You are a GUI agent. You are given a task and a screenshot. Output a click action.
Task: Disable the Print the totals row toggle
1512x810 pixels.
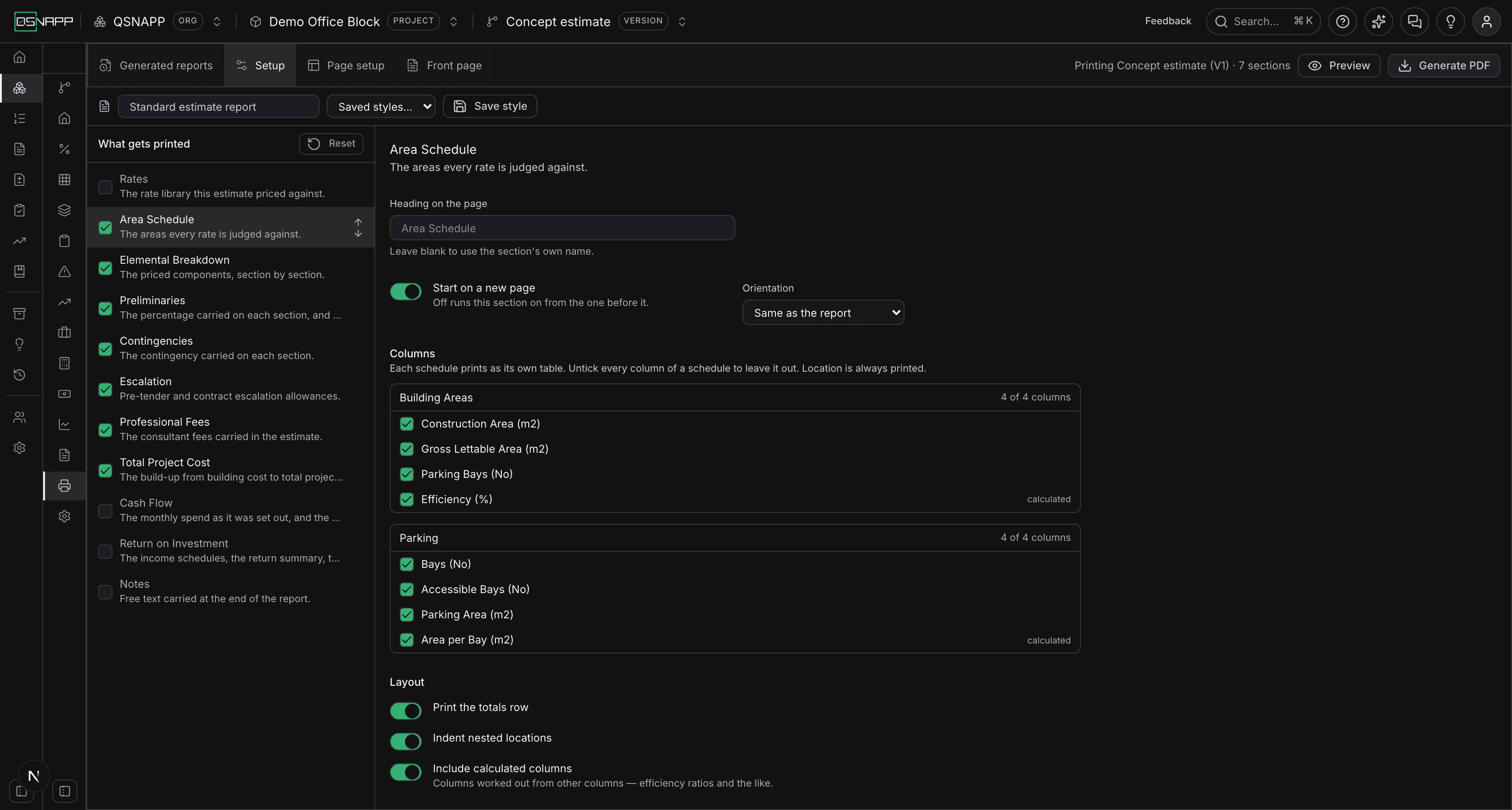(x=405, y=711)
